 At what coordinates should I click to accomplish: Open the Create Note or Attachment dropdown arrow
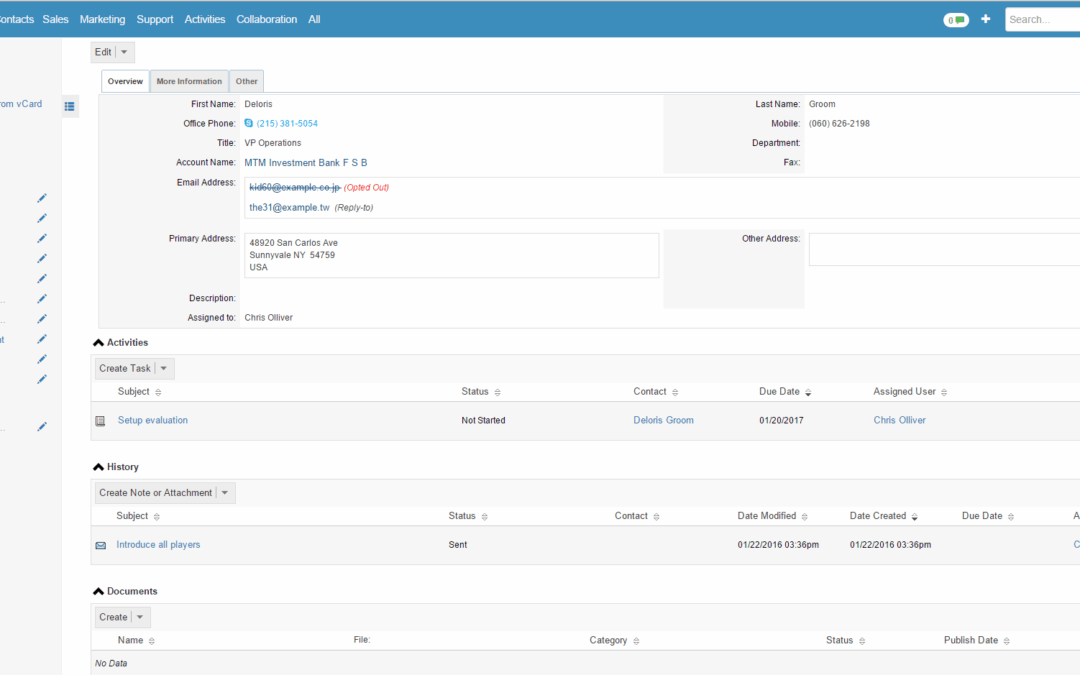[225, 493]
